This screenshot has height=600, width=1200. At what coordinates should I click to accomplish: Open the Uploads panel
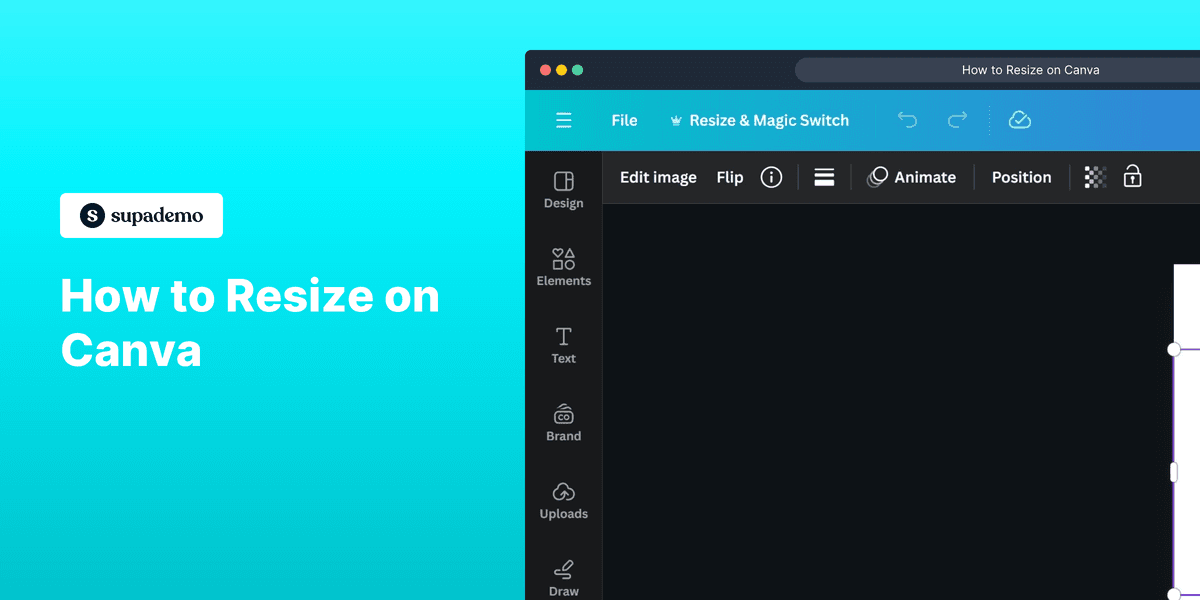tap(563, 500)
